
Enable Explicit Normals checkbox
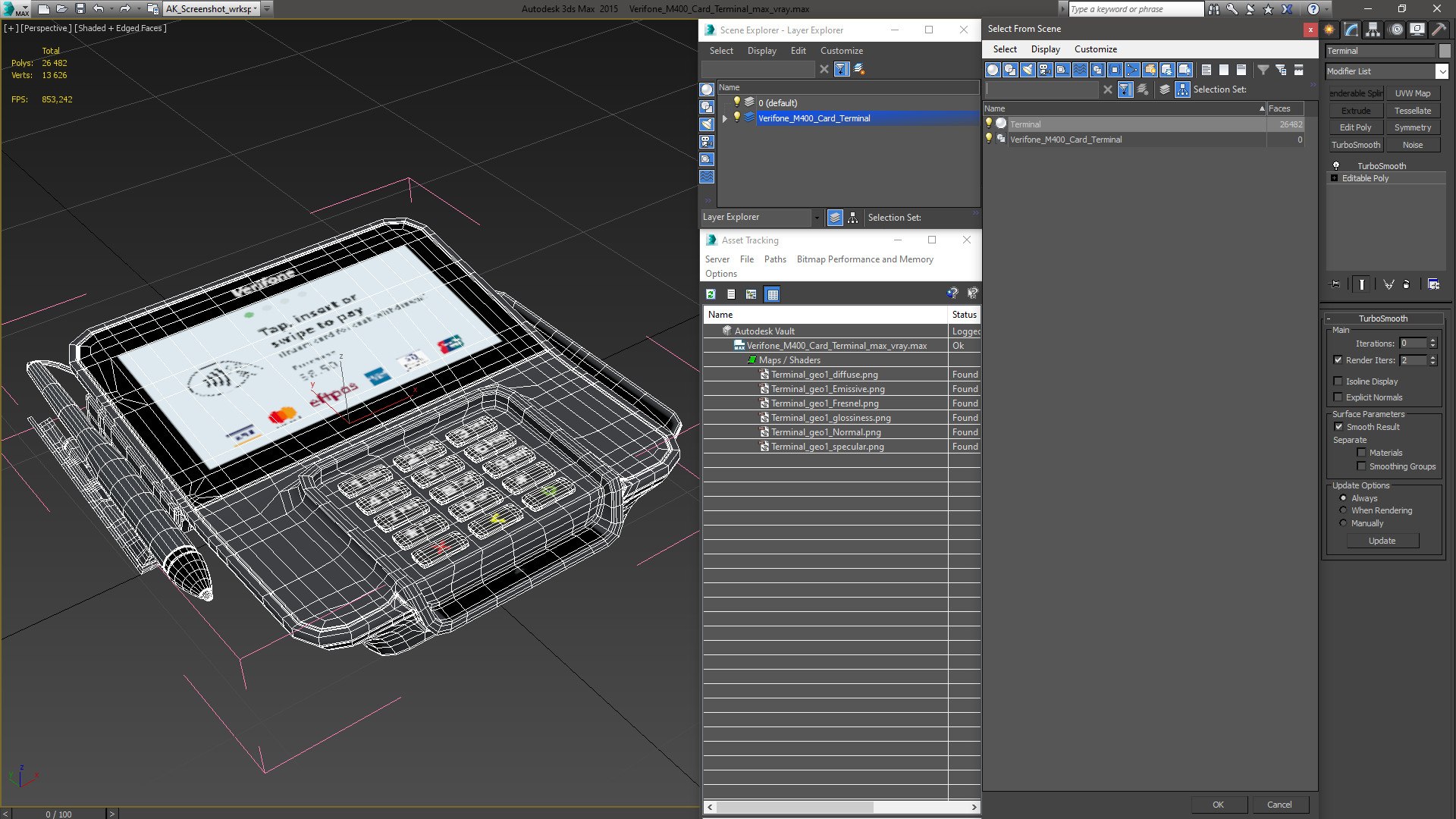click(x=1338, y=397)
